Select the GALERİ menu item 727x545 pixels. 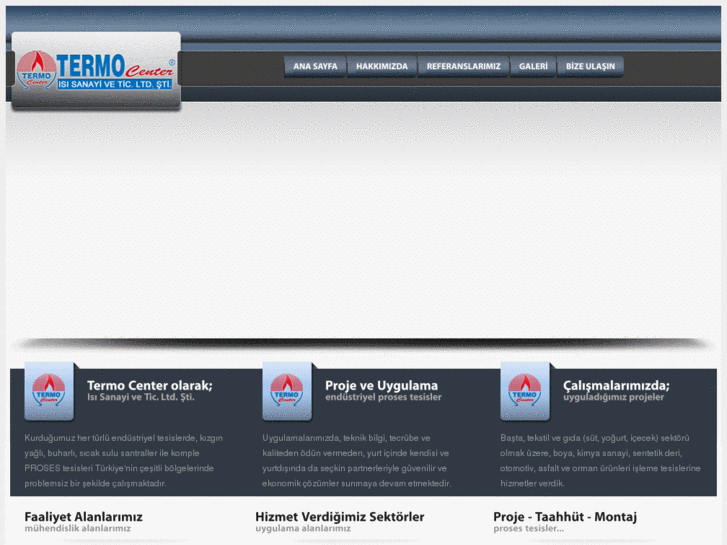point(533,66)
